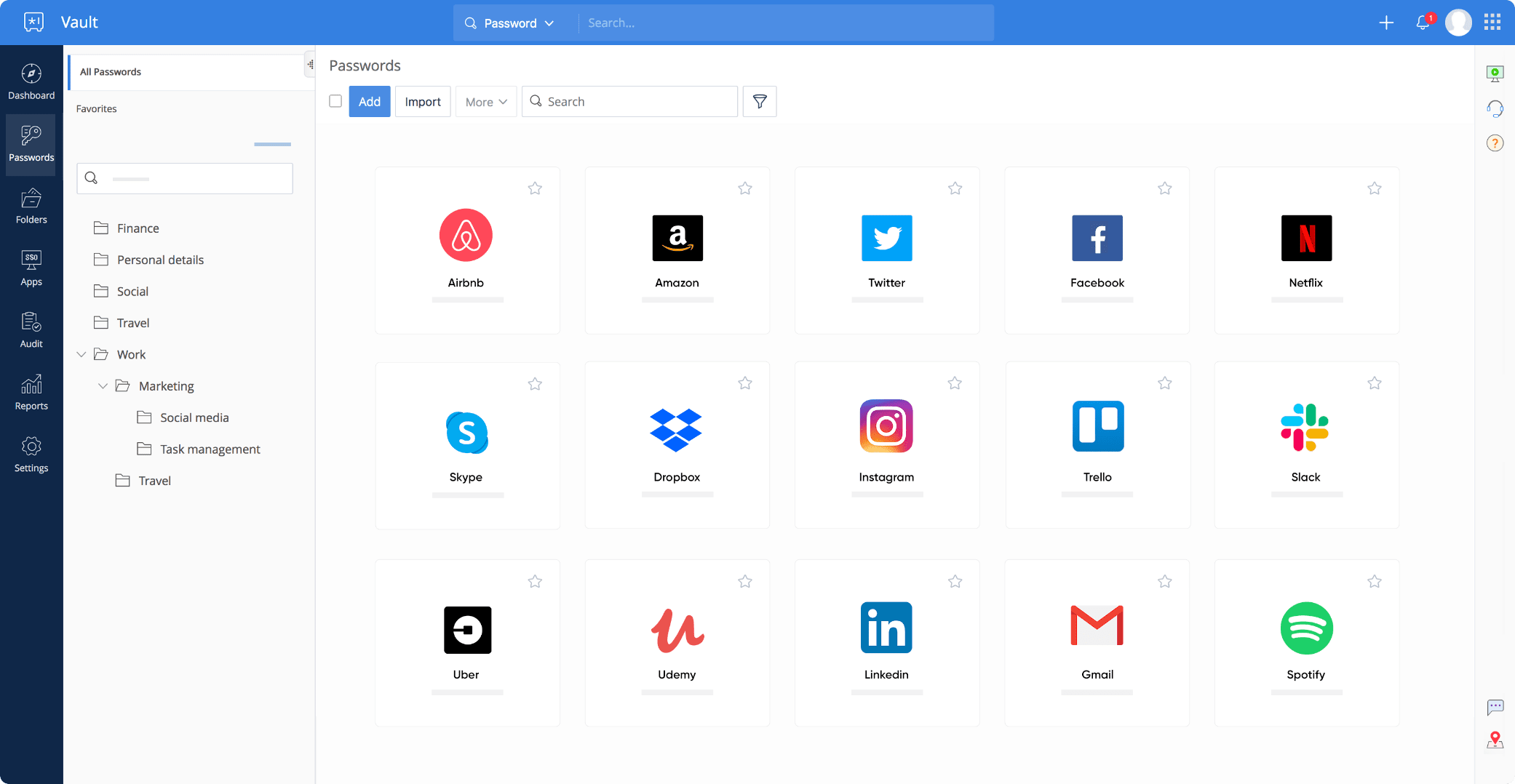Toggle the select-all checkbox

click(x=335, y=101)
